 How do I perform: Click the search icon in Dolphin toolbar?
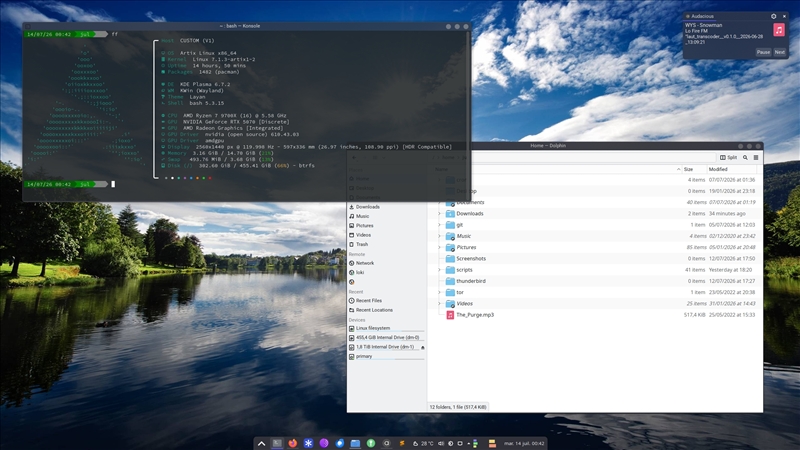745,158
